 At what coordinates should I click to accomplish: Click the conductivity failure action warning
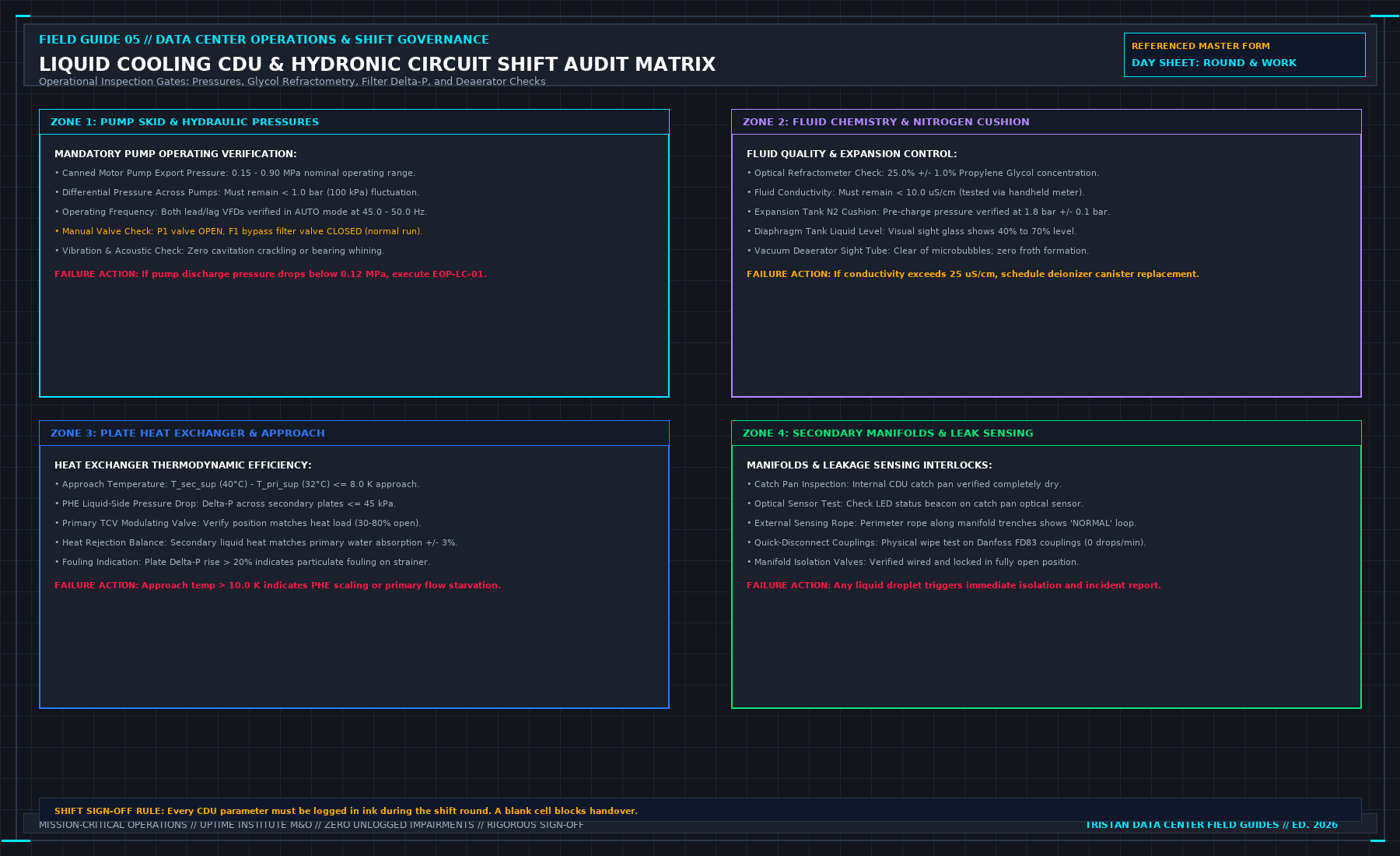(973, 274)
